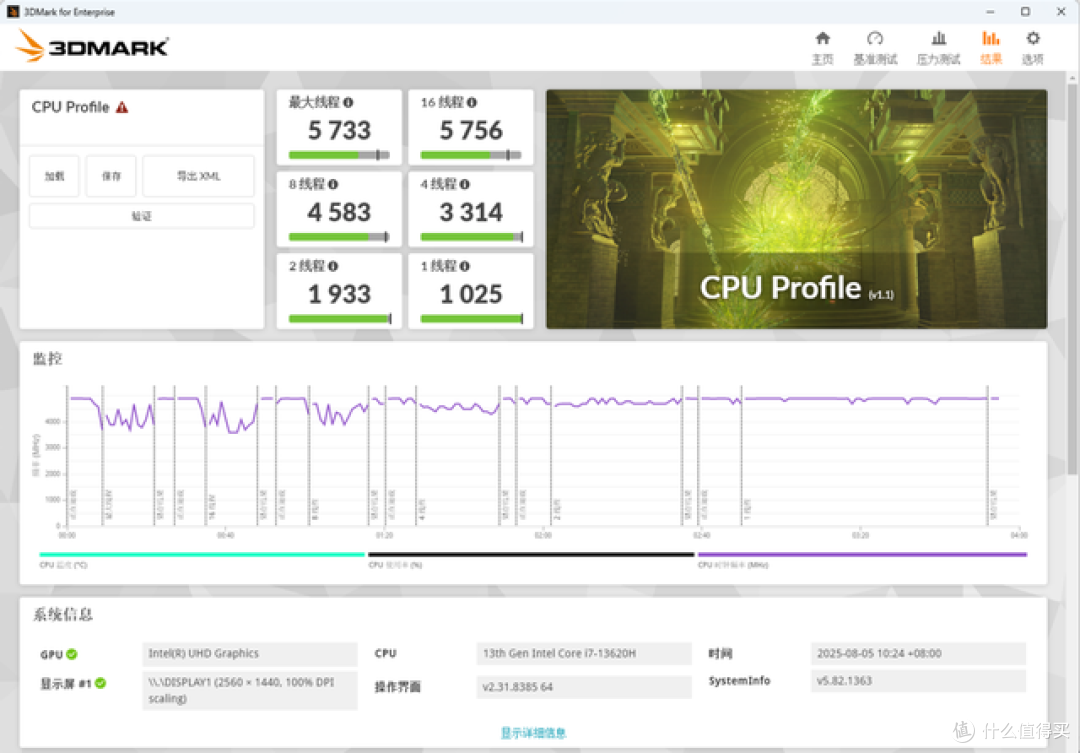Image resolution: width=1080 pixels, height=753 pixels.
Task: Click the 最大线程 score bar
Action: point(340,155)
